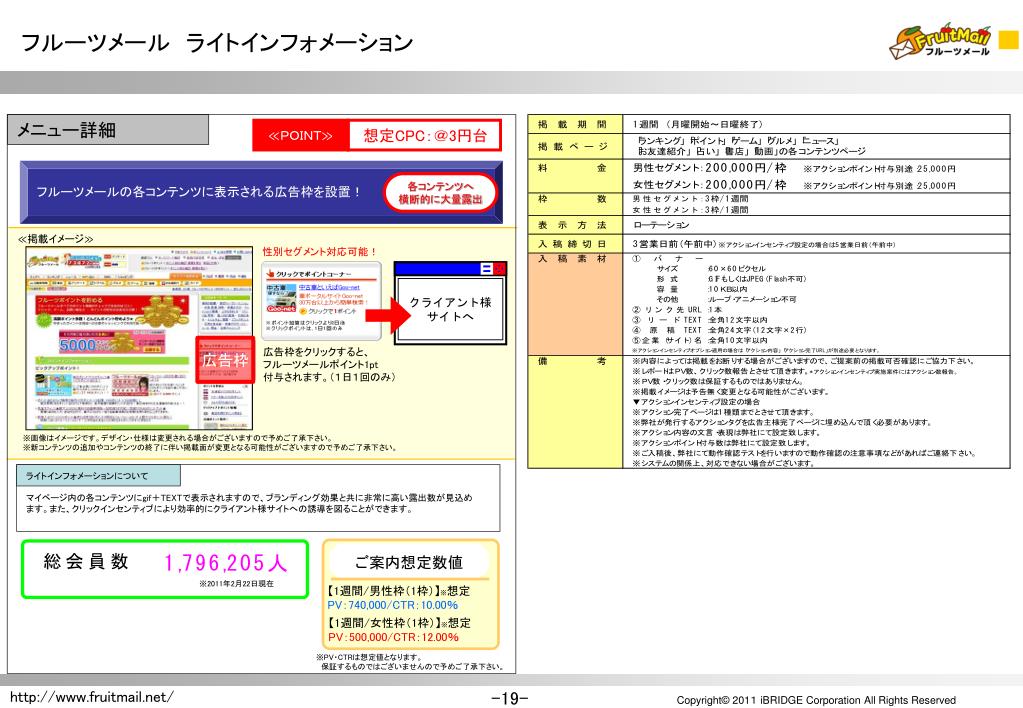Click the 女性セグメント：3枠/1週間 value
Viewport: 1023px width, 708px height.
pyautogui.click(x=690, y=210)
